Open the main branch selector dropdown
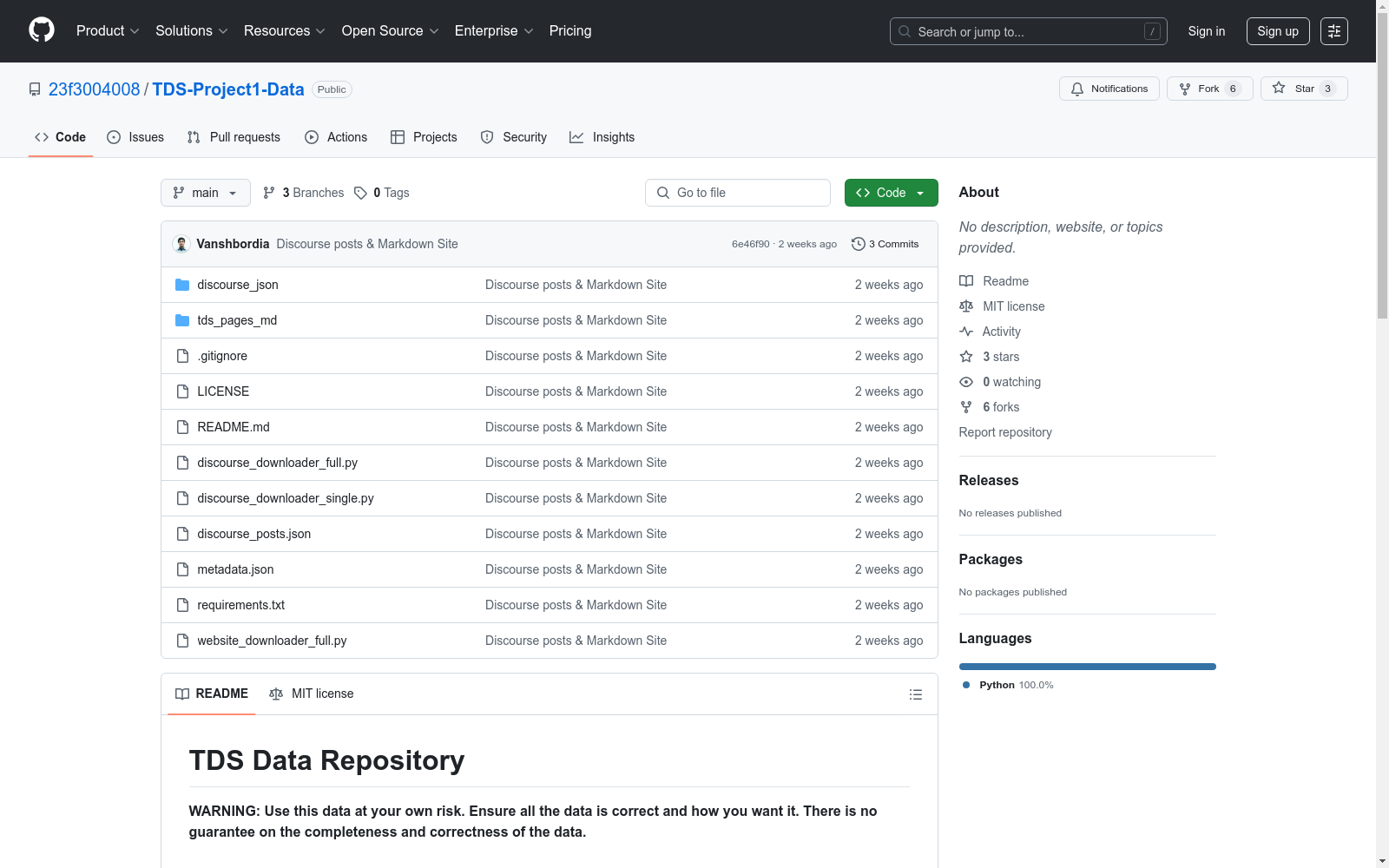The width and height of the screenshot is (1389, 868). [206, 193]
